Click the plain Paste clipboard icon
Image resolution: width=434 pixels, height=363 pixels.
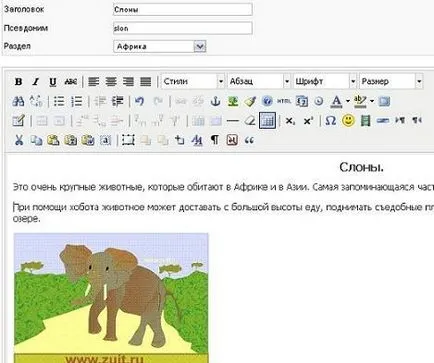[x=53, y=140]
